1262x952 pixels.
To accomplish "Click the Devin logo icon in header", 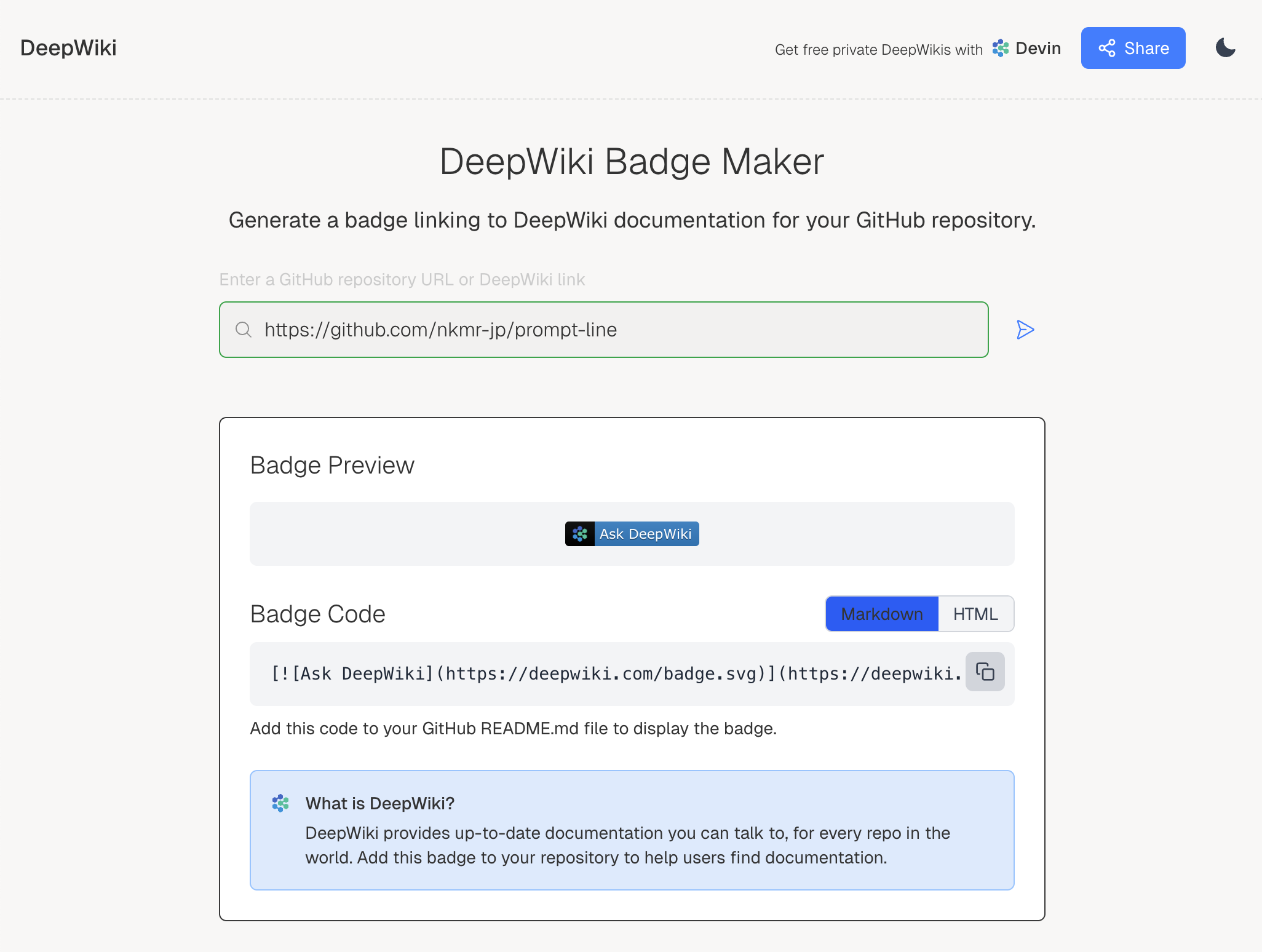I will point(1001,48).
